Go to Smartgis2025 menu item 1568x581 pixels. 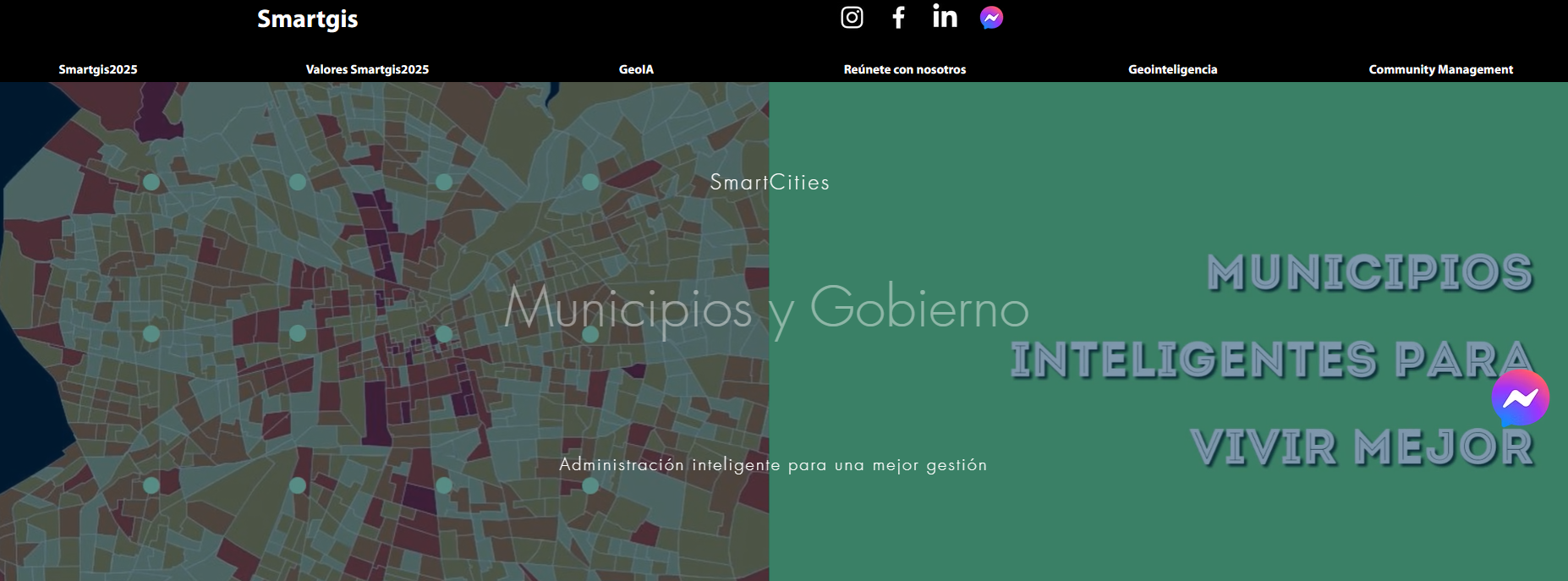pyautogui.click(x=98, y=69)
